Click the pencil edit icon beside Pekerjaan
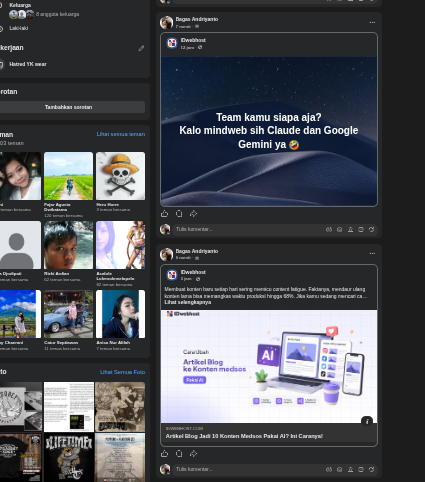The image size is (425, 482). point(141,48)
